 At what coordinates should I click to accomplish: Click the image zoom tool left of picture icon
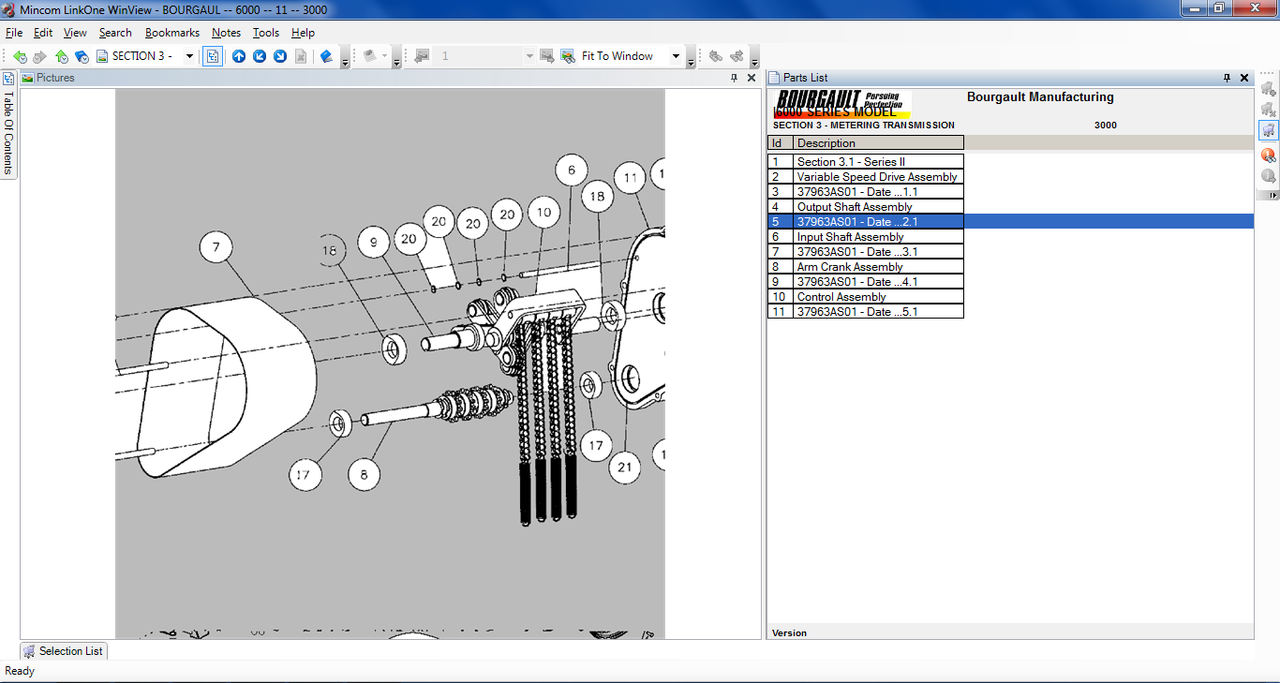pyautogui.click(x=547, y=57)
